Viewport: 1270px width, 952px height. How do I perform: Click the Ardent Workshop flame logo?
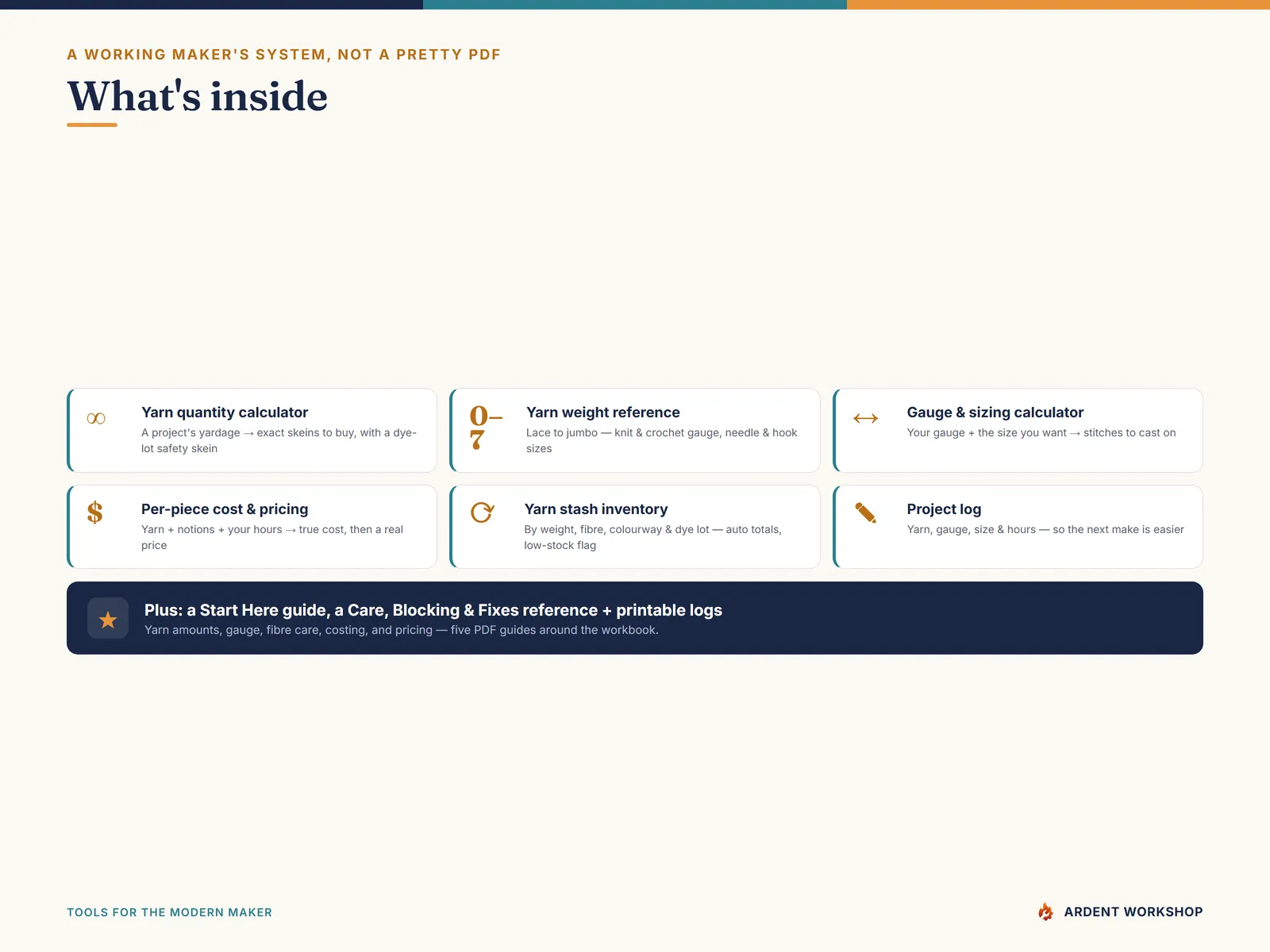coord(1046,912)
